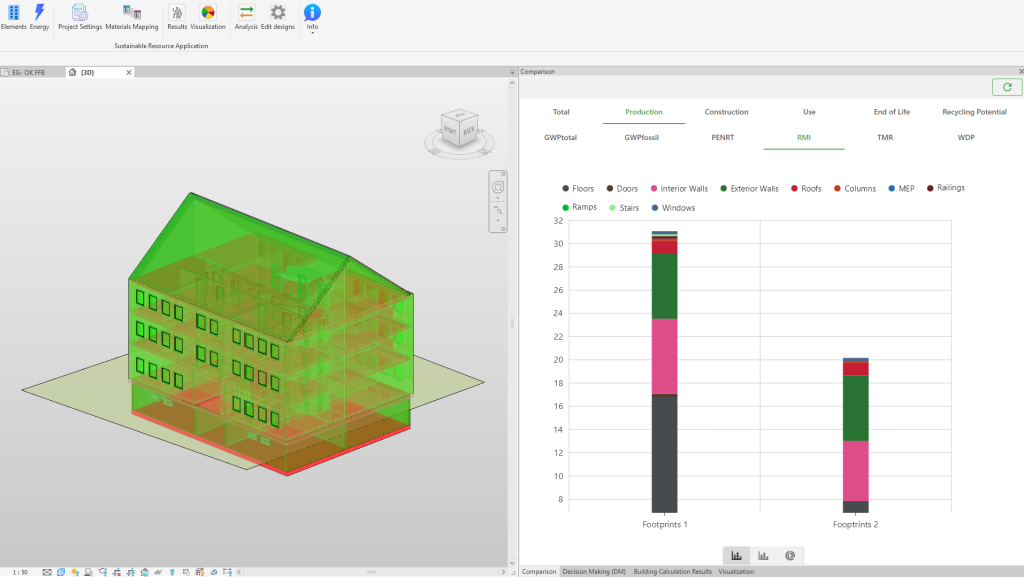This screenshot has height=577, width=1024.
Task: Open the Decision Making (DM) bottom tab
Action: pos(594,572)
